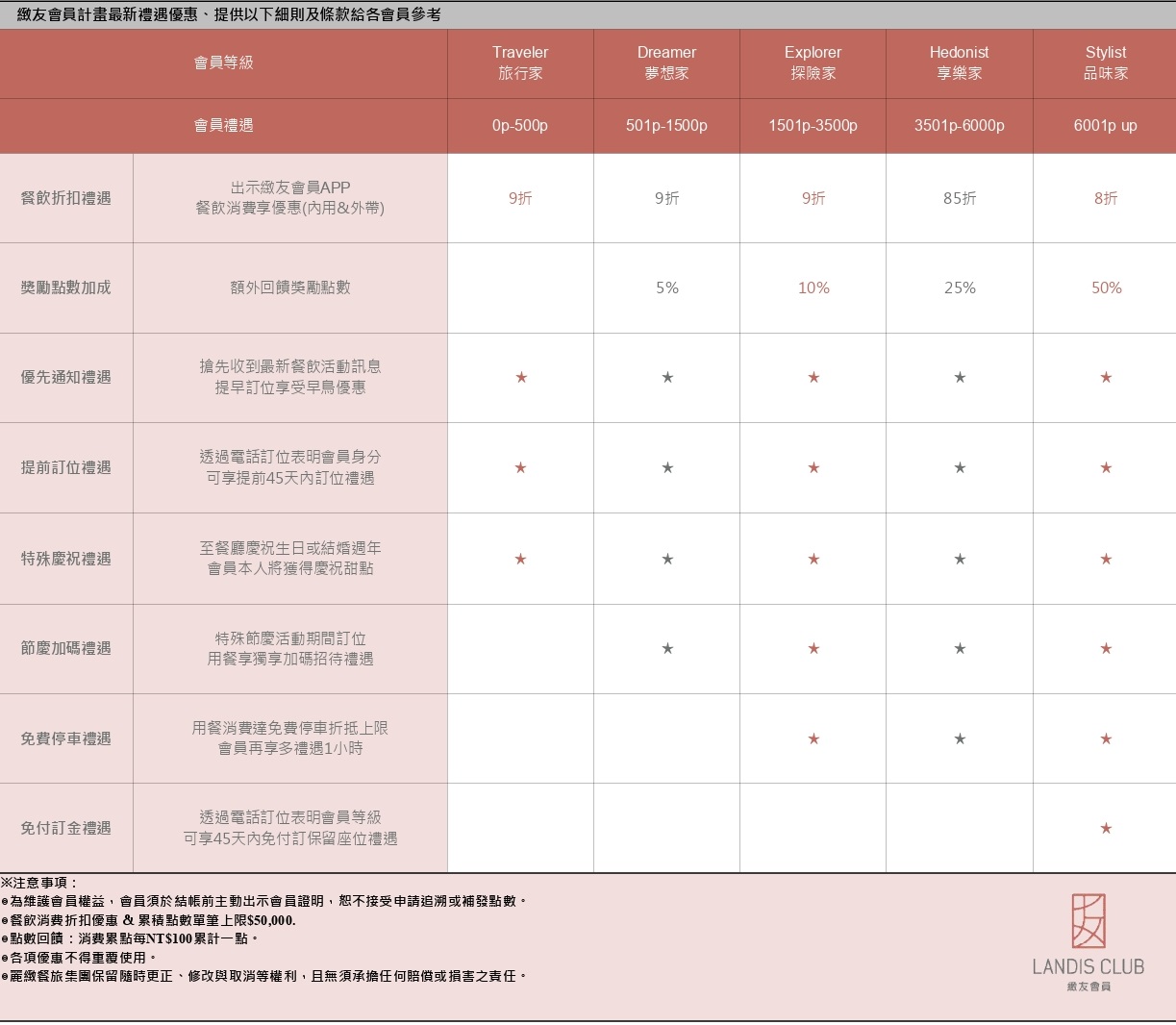The width and height of the screenshot is (1176, 1025).
Task: Click the 50% bonus for Stylist
Action: 1106,287
